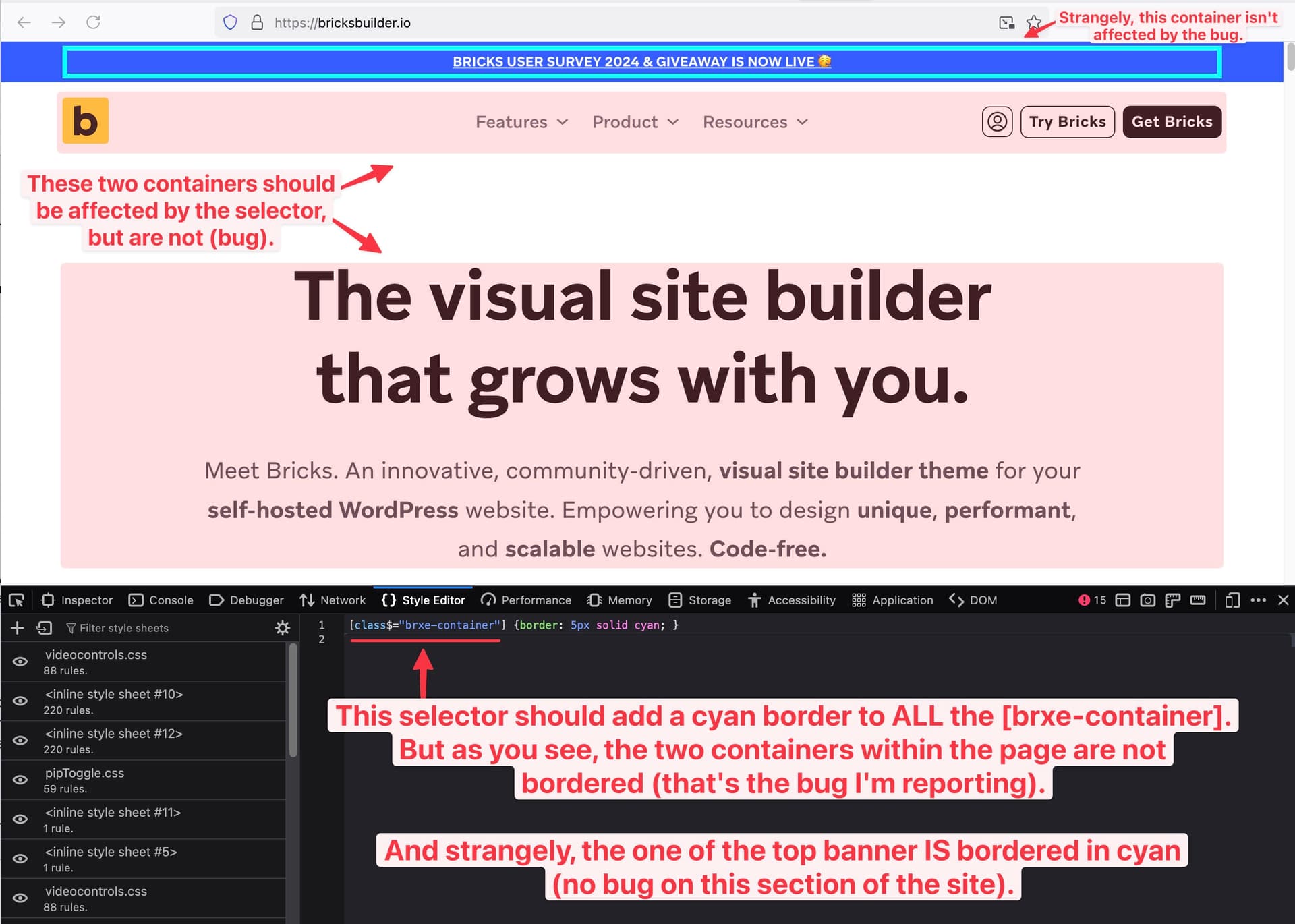This screenshot has height=924, width=1295.
Task: Disable pipToggle.css style sheet
Action: click(21, 780)
